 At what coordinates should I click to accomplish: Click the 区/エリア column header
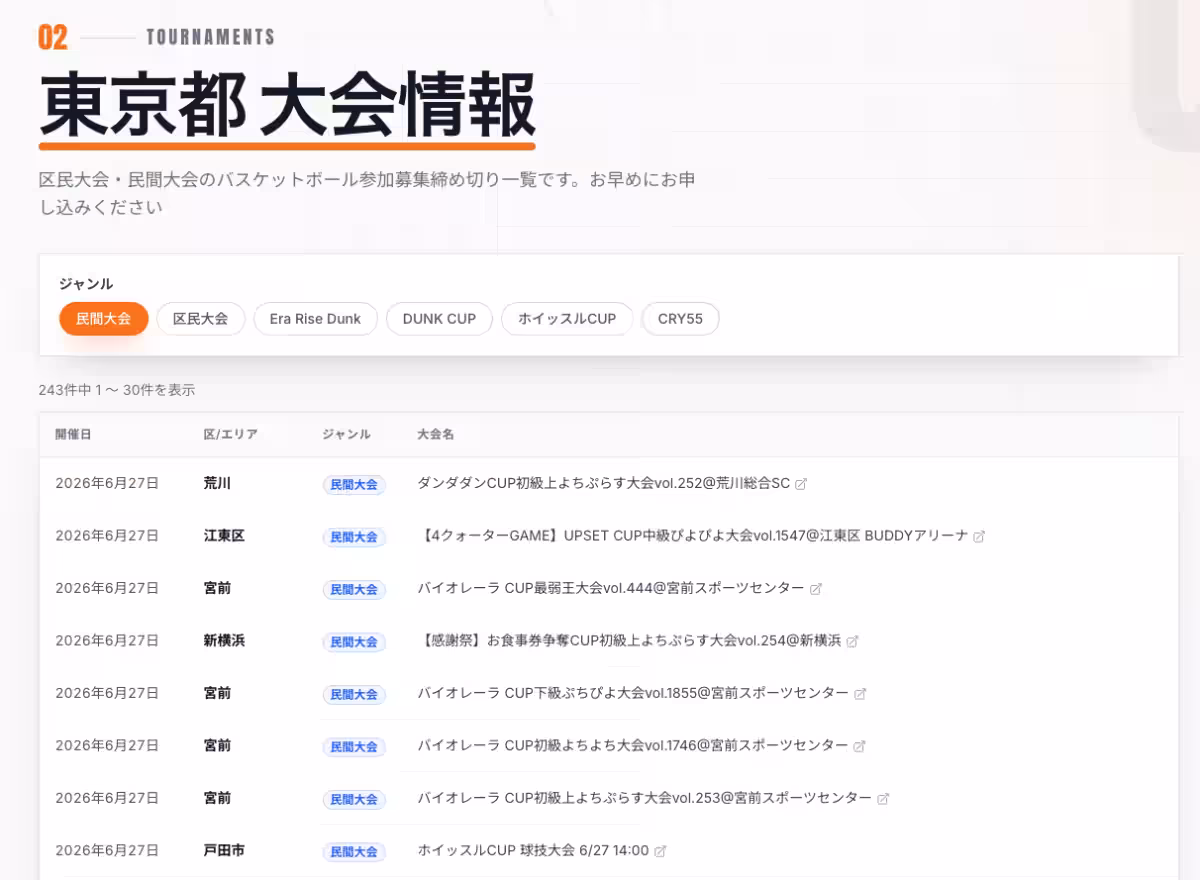coord(231,434)
